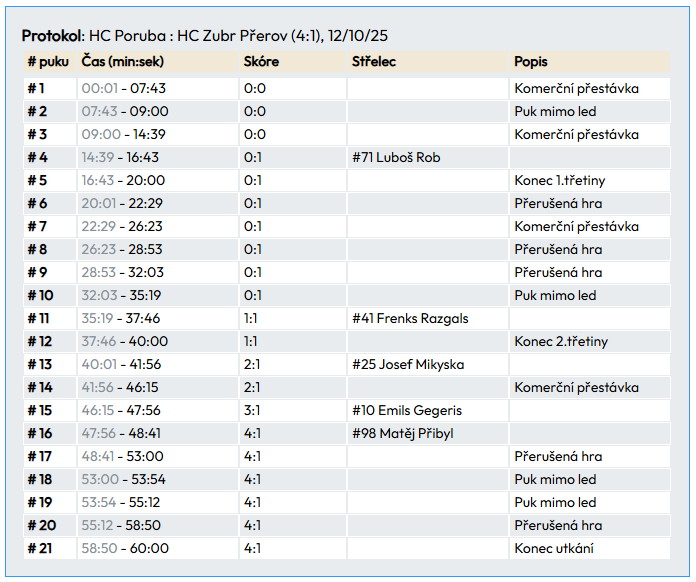Screen dimensions: 696x582
Task: Click the 'Konec 1.třetiny' description
Action: [559, 181]
